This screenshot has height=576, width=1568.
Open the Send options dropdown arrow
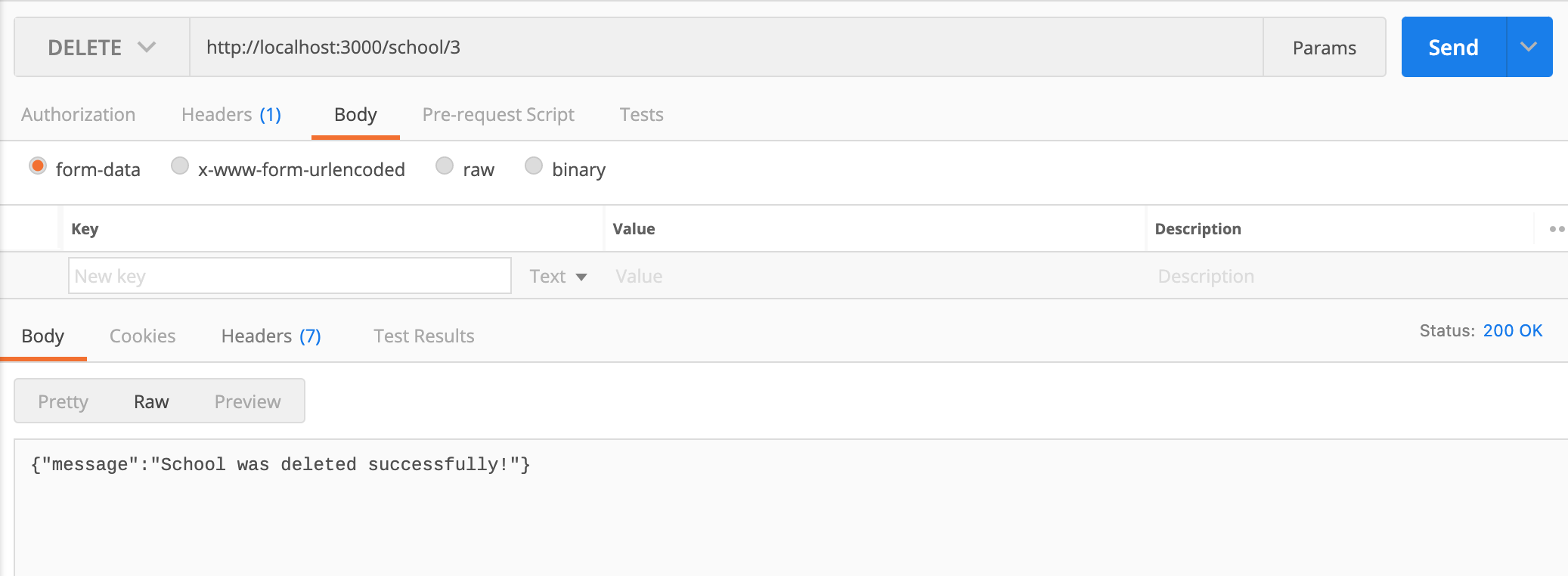coord(1529,47)
